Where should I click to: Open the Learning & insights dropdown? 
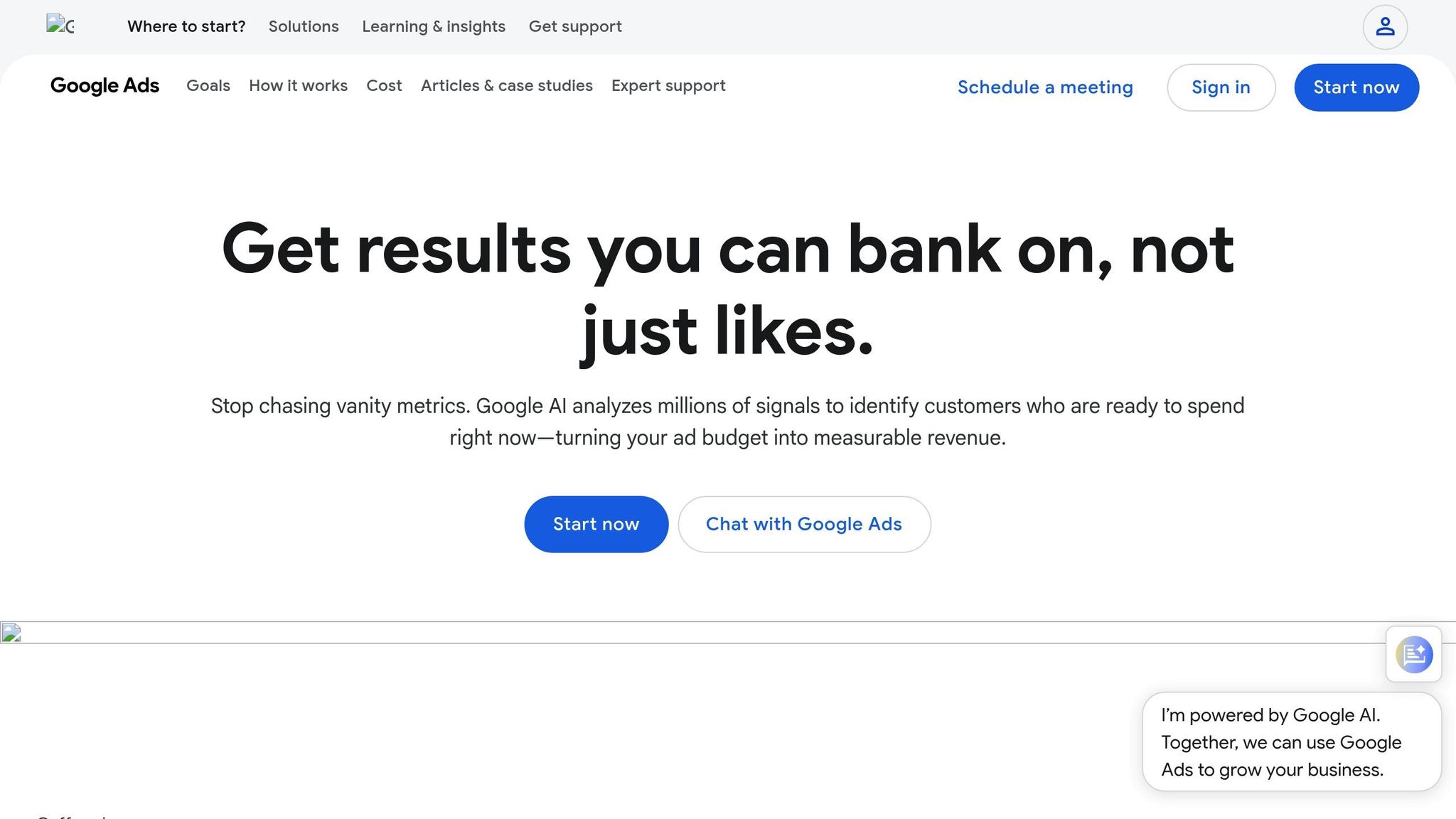(434, 26)
